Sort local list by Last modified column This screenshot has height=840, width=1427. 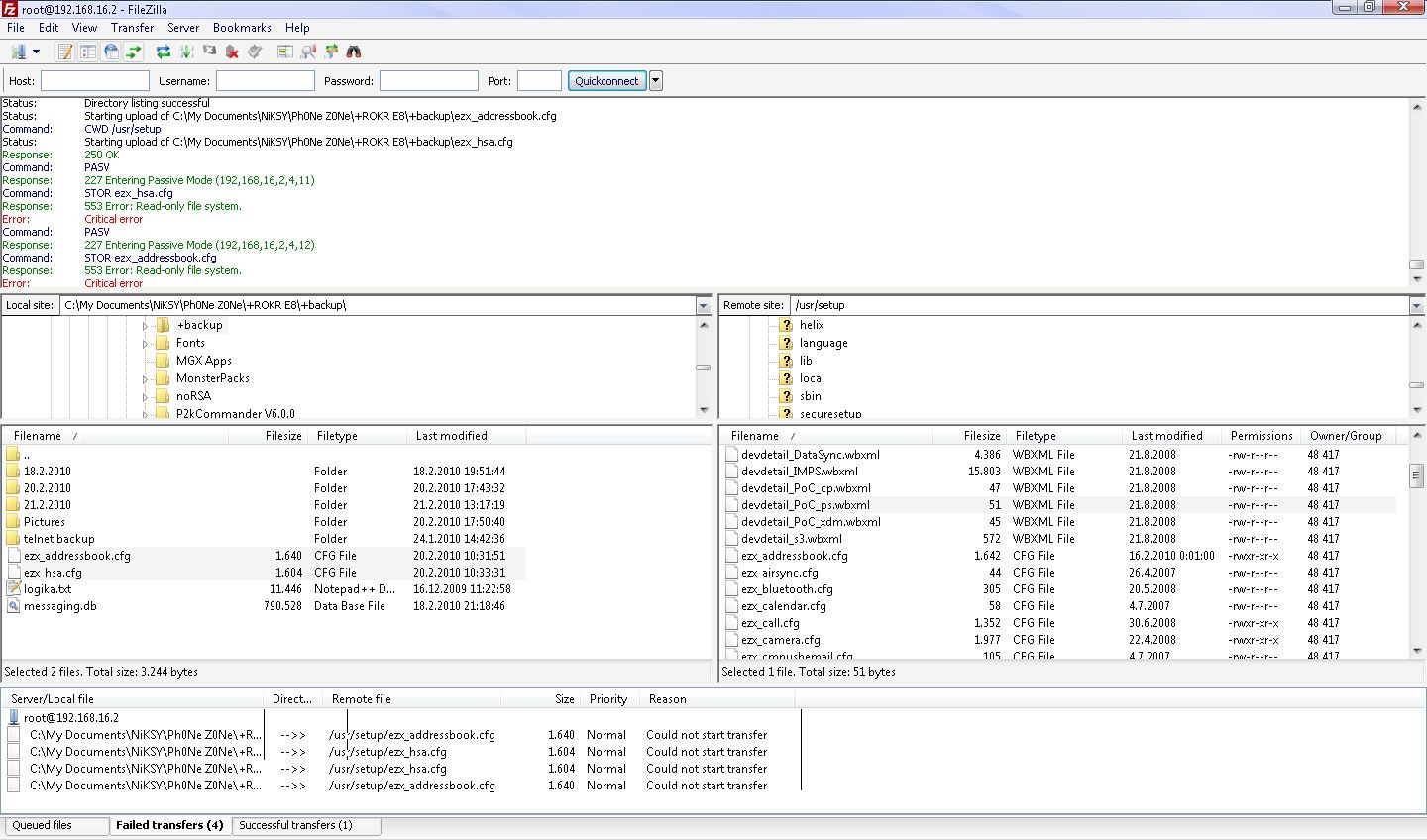pos(466,436)
